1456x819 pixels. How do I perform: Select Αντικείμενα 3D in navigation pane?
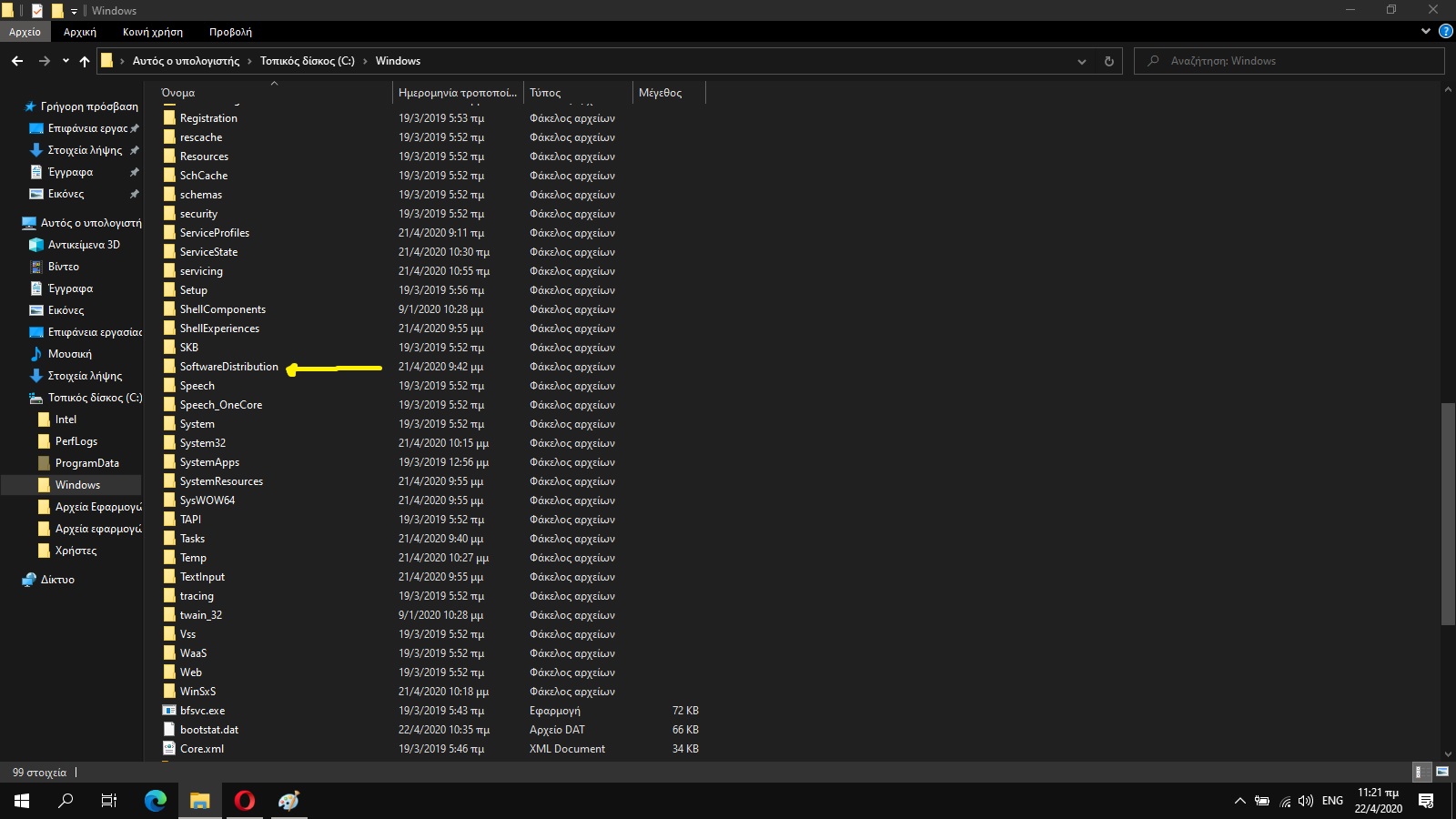(84, 245)
